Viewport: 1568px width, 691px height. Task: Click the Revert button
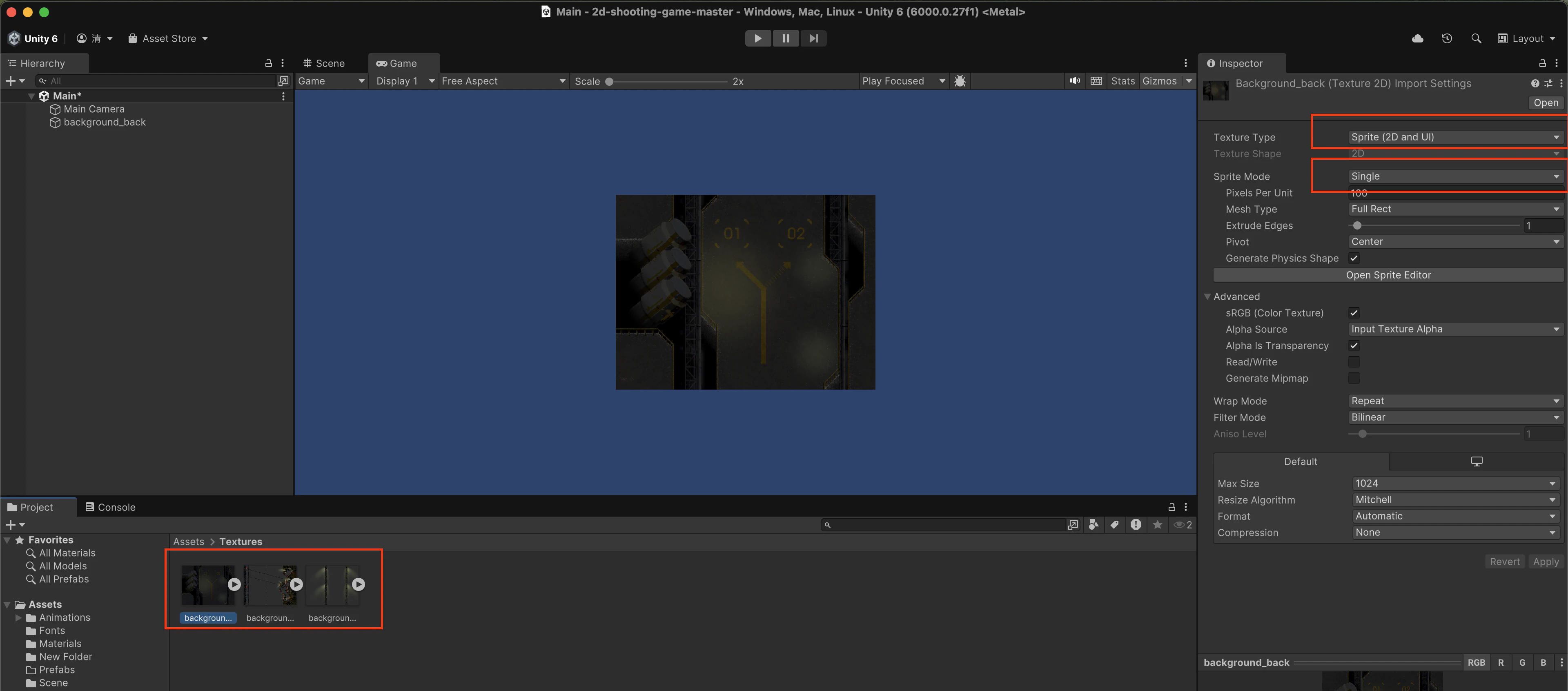tap(1505, 562)
